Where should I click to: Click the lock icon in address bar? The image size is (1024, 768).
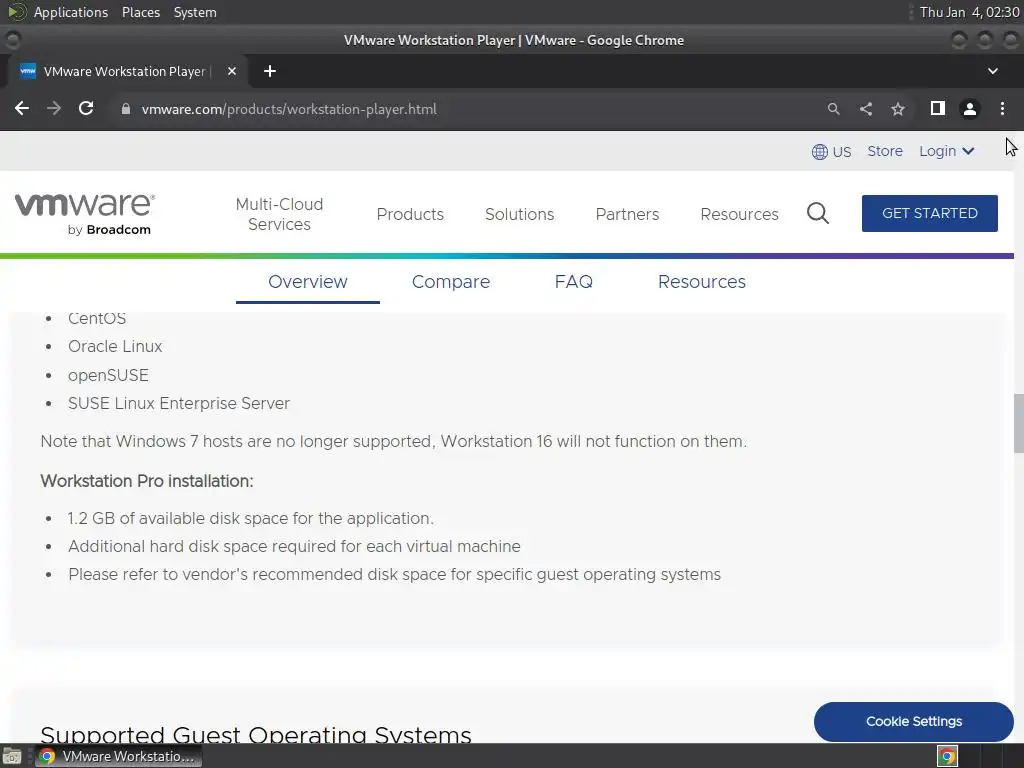point(126,109)
